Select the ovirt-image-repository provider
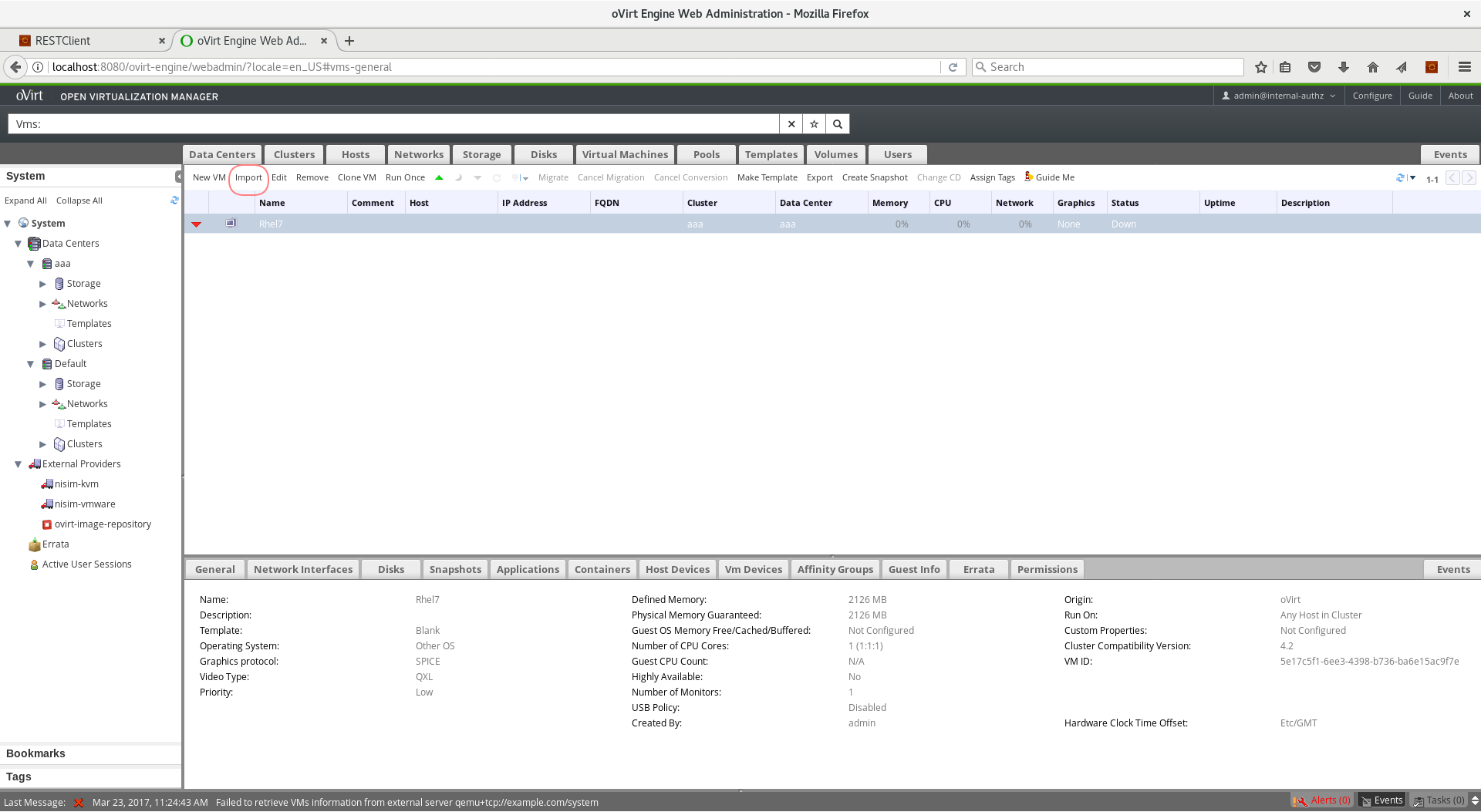The image size is (1481, 812). click(103, 524)
